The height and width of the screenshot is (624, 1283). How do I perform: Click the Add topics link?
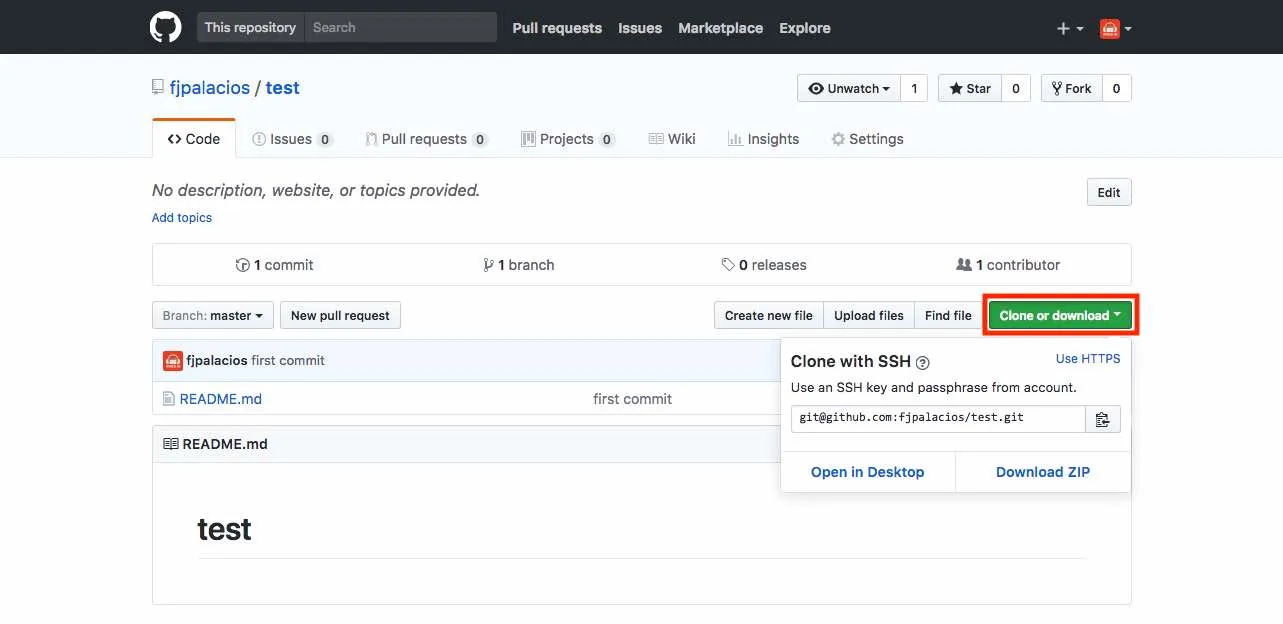182,217
